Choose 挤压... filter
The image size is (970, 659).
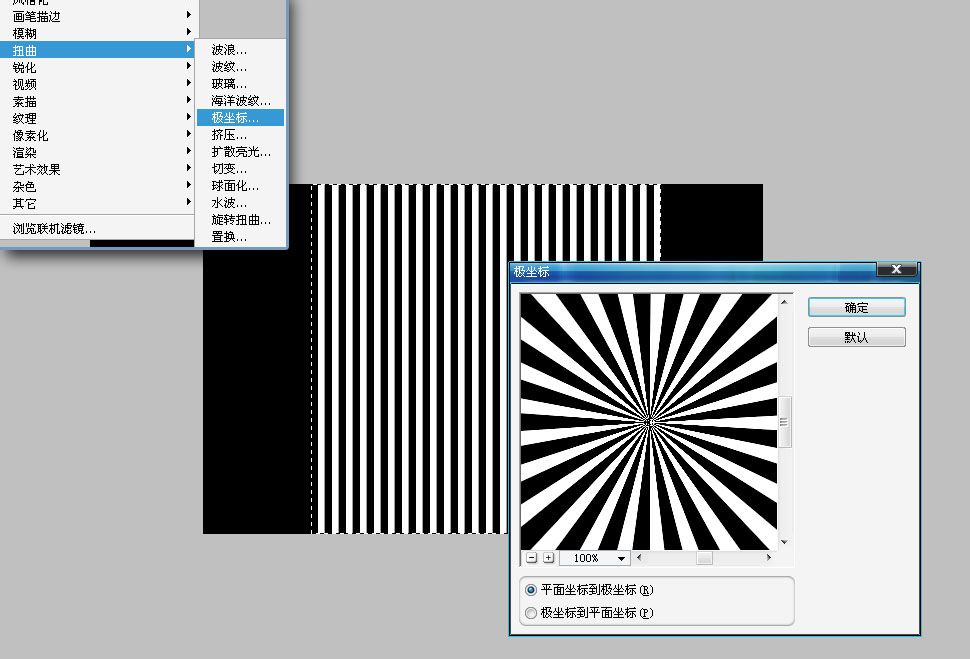pos(241,134)
